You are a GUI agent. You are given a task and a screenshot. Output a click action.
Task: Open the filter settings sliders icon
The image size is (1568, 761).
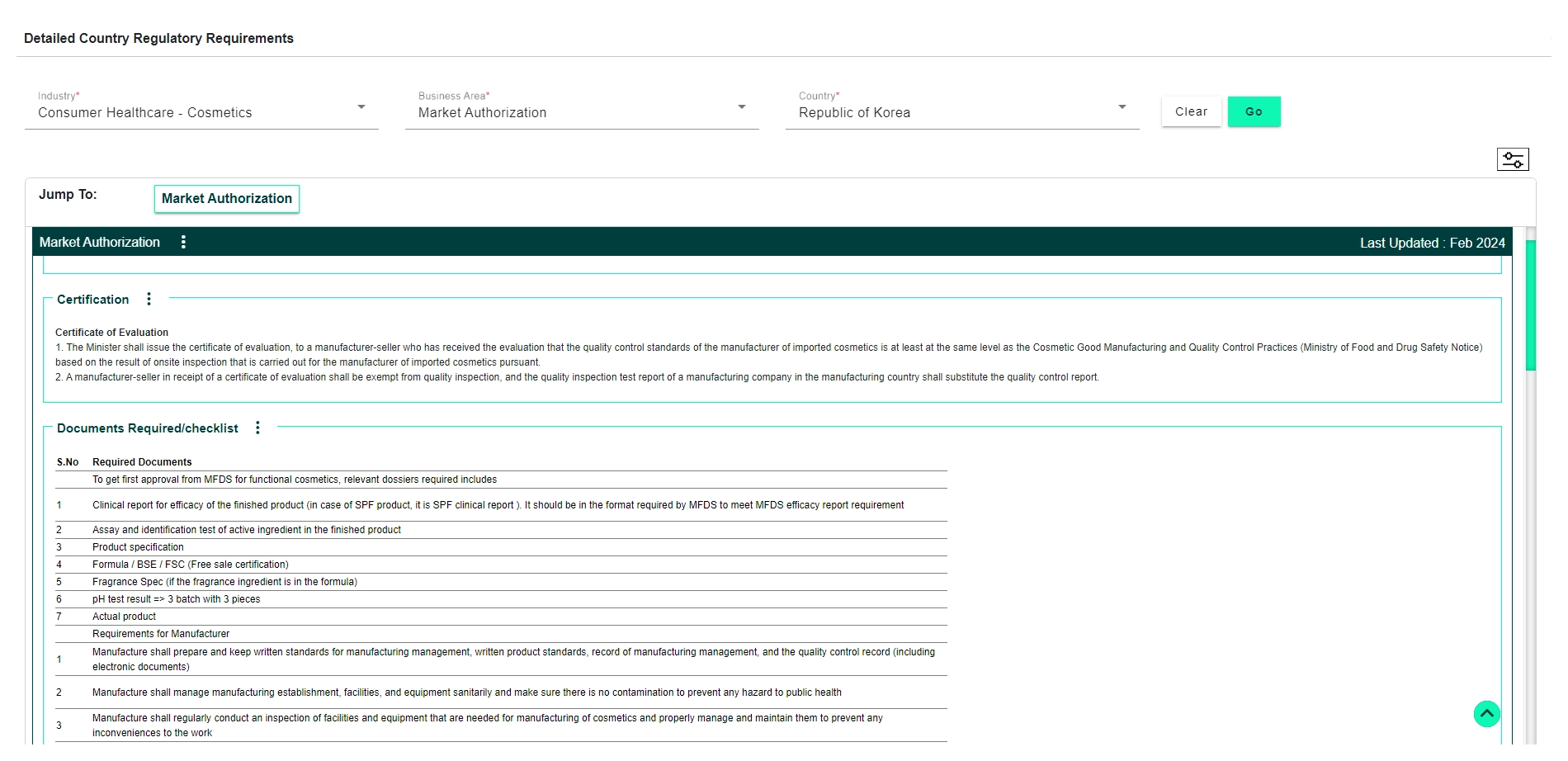(1513, 159)
